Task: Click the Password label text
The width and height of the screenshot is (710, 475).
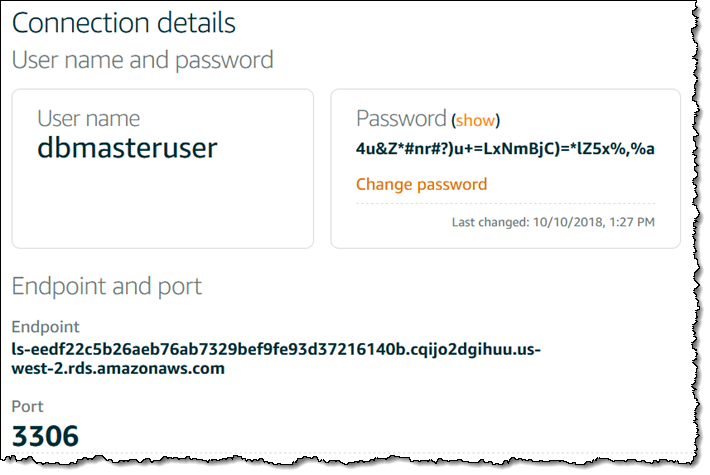Action: pos(400,119)
